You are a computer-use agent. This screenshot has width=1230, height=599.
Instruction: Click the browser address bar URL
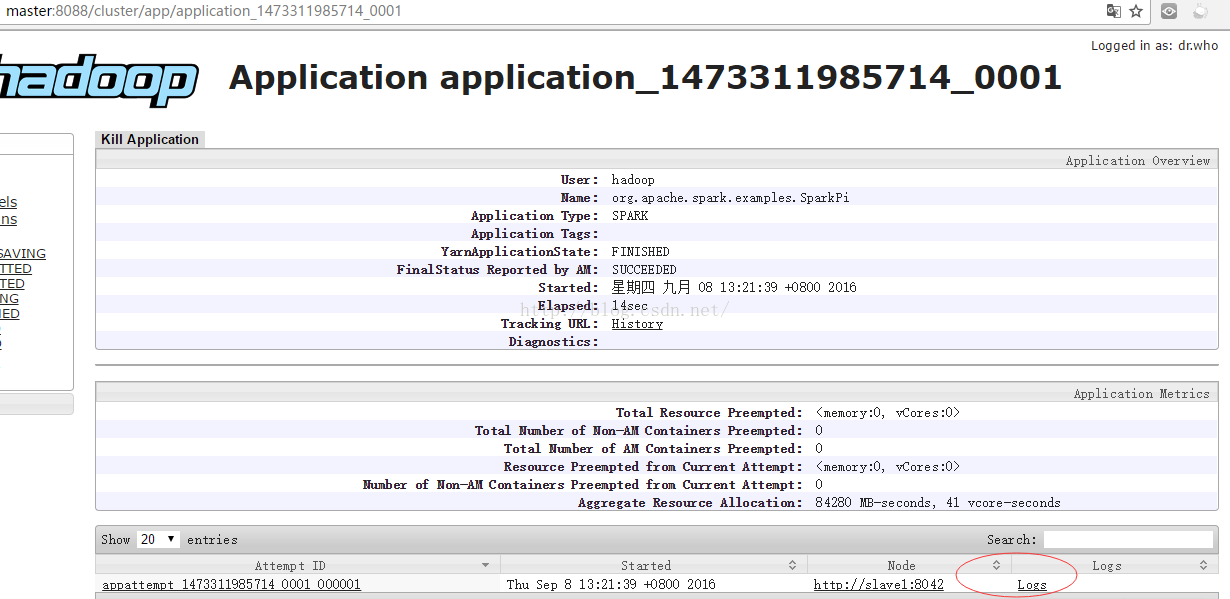click(203, 11)
